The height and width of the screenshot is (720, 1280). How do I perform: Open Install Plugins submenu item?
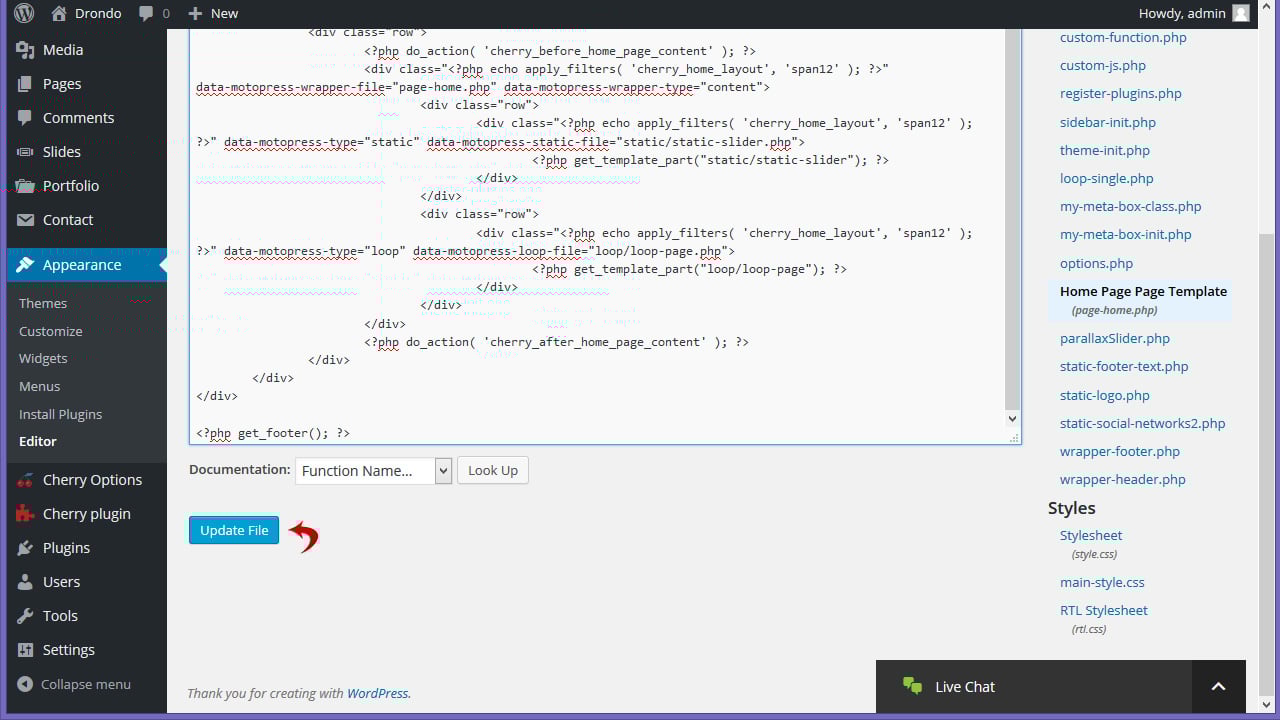coord(60,414)
